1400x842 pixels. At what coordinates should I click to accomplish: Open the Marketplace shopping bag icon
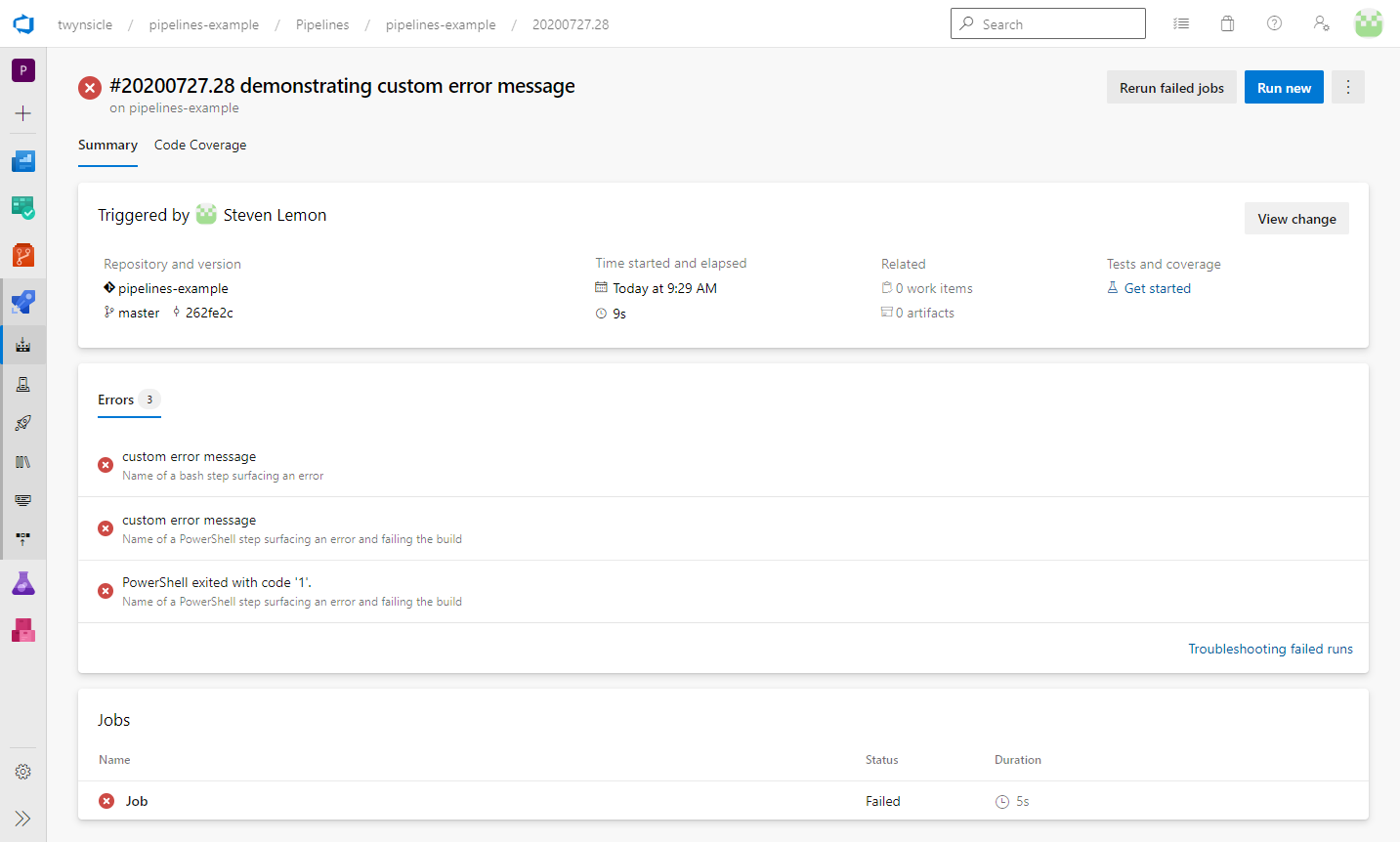tap(1228, 23)
